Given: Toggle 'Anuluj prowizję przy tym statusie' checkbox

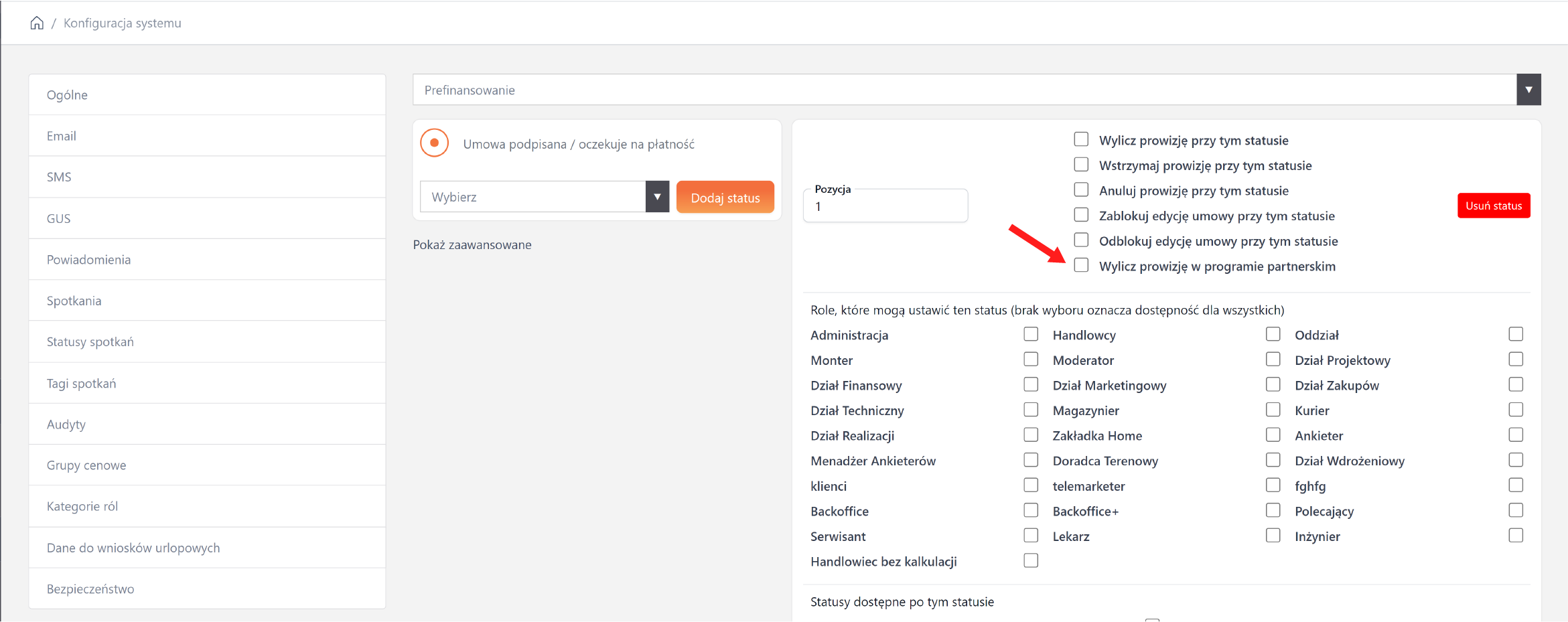Looking at the screenshot, I should pyautogui.click(x=1081, y=190).
